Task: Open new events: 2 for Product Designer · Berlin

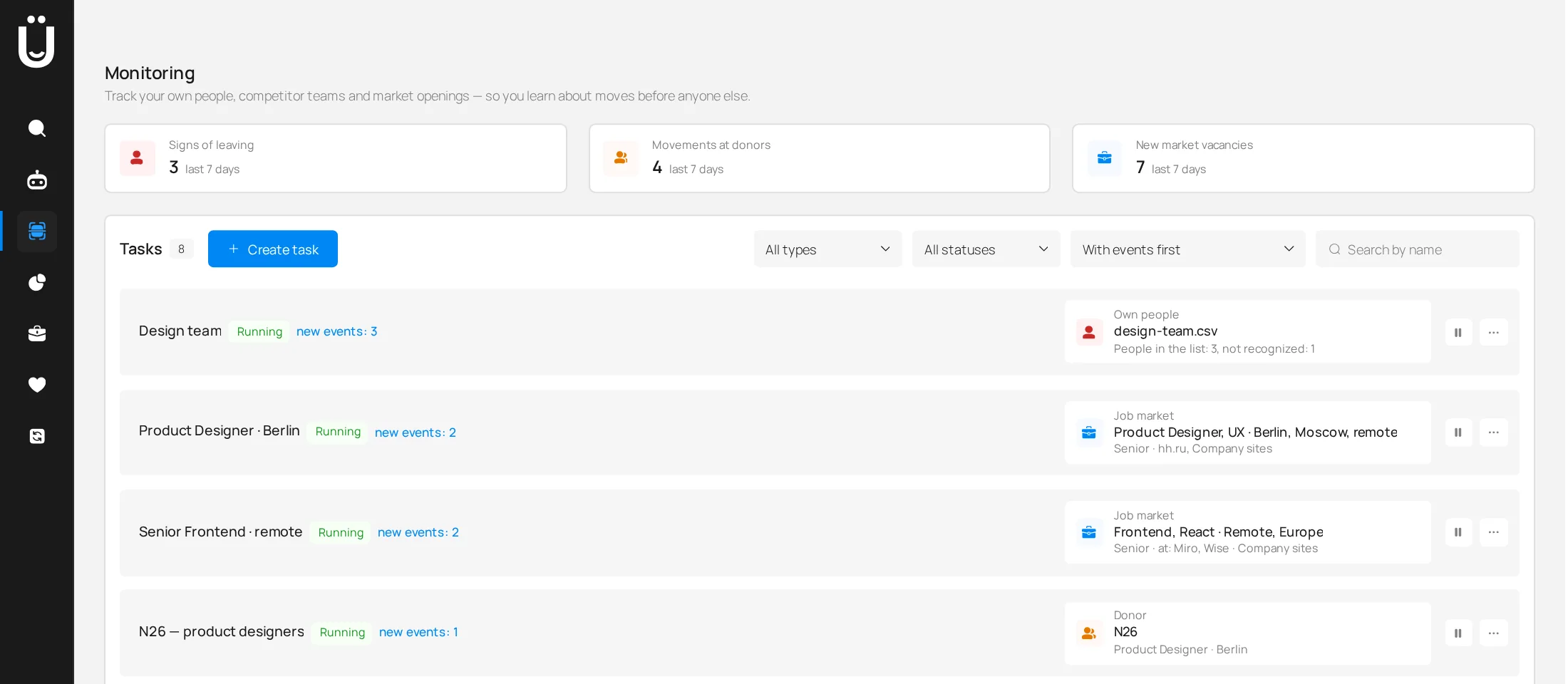Action: 416,432
